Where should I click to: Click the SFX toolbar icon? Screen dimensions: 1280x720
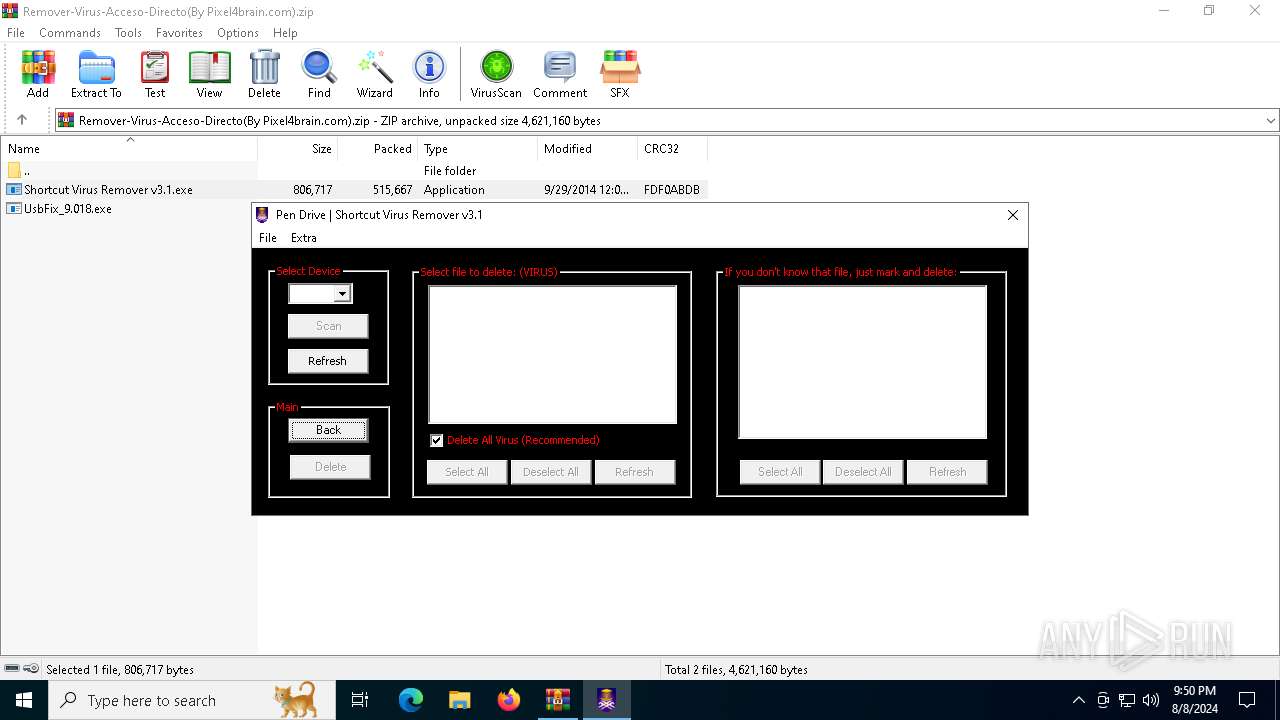click(x=620, y=75)
